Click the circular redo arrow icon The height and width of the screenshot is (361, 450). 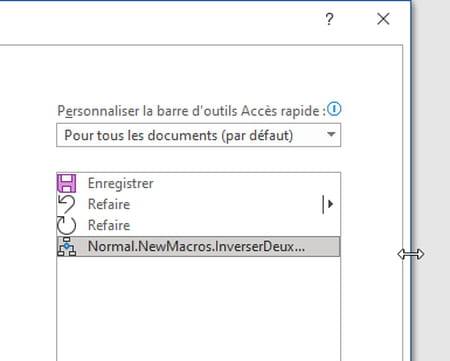[66, 225]
